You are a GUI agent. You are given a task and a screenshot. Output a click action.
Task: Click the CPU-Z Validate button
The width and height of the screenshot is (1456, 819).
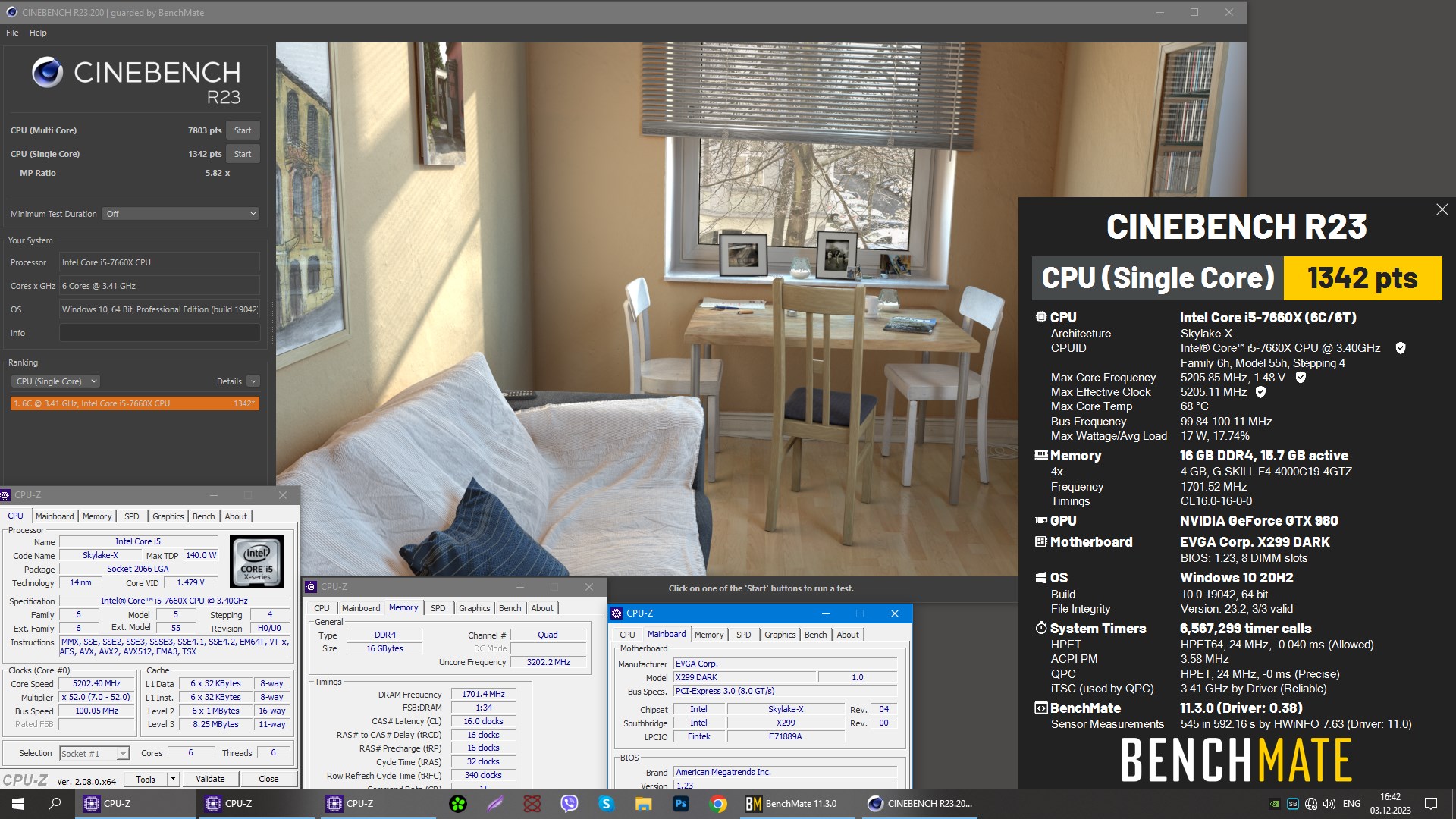pyautogui.click(x=210, y=779)
